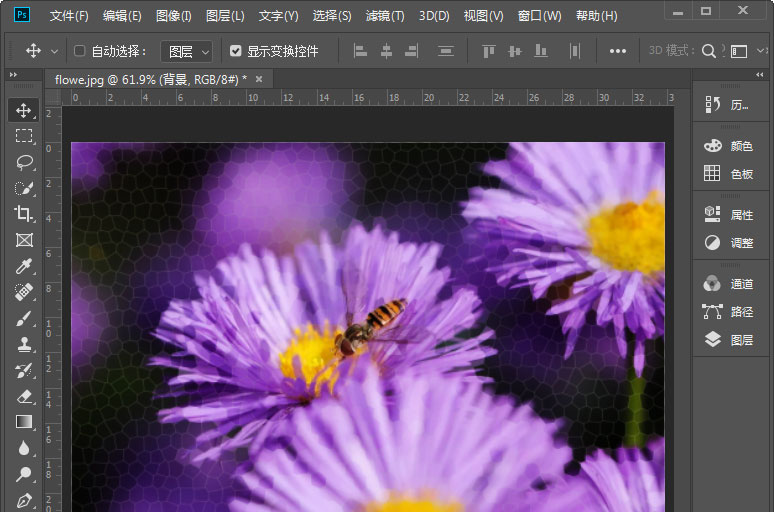Image resolution: width=774 pixels, height=512 pixels.
Task: Open the workspace switcher icon
Action: (x=739, y=51)
